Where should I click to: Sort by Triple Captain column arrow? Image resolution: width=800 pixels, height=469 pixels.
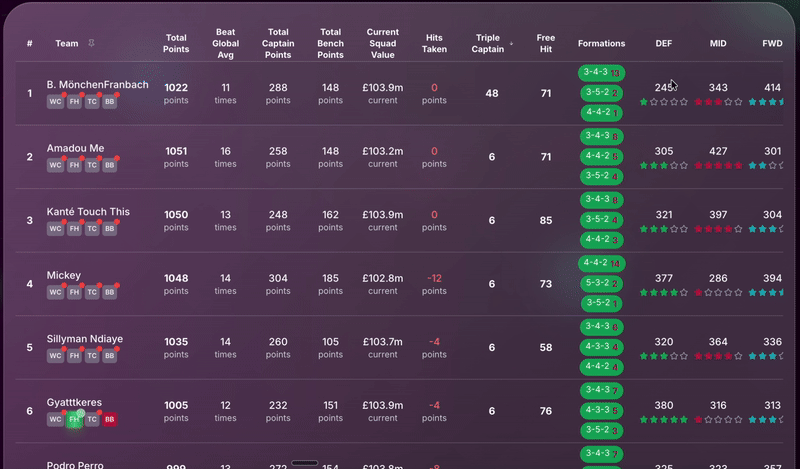pos(512,44)
